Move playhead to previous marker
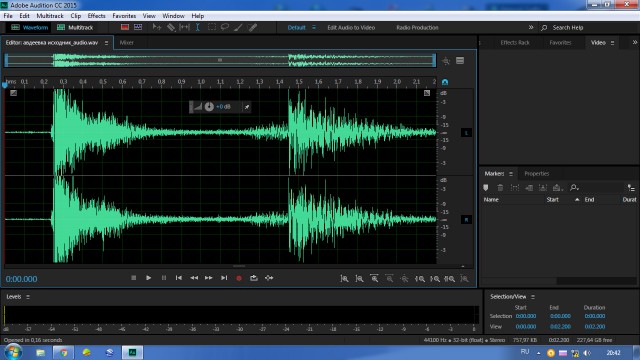Viewport: 640px width, 360px height. [179, 278]
